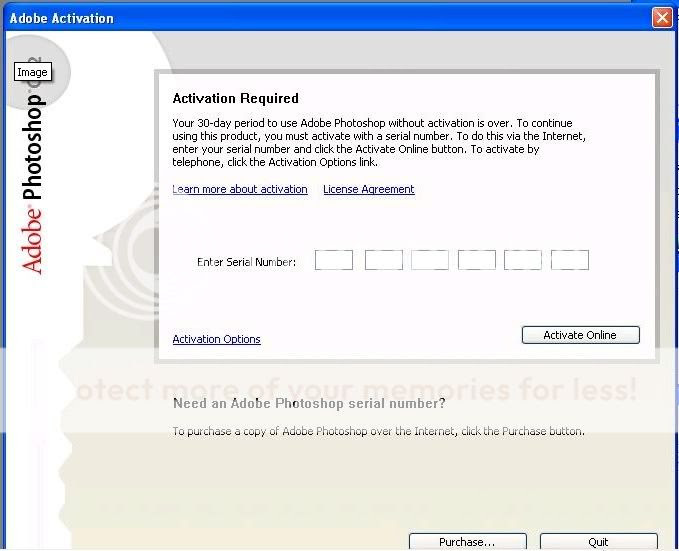The width and height of the screenshot is (679, 551).
Task: Focus the sixth serial number field
Action: pyautogui.click(x=570, y=260)
